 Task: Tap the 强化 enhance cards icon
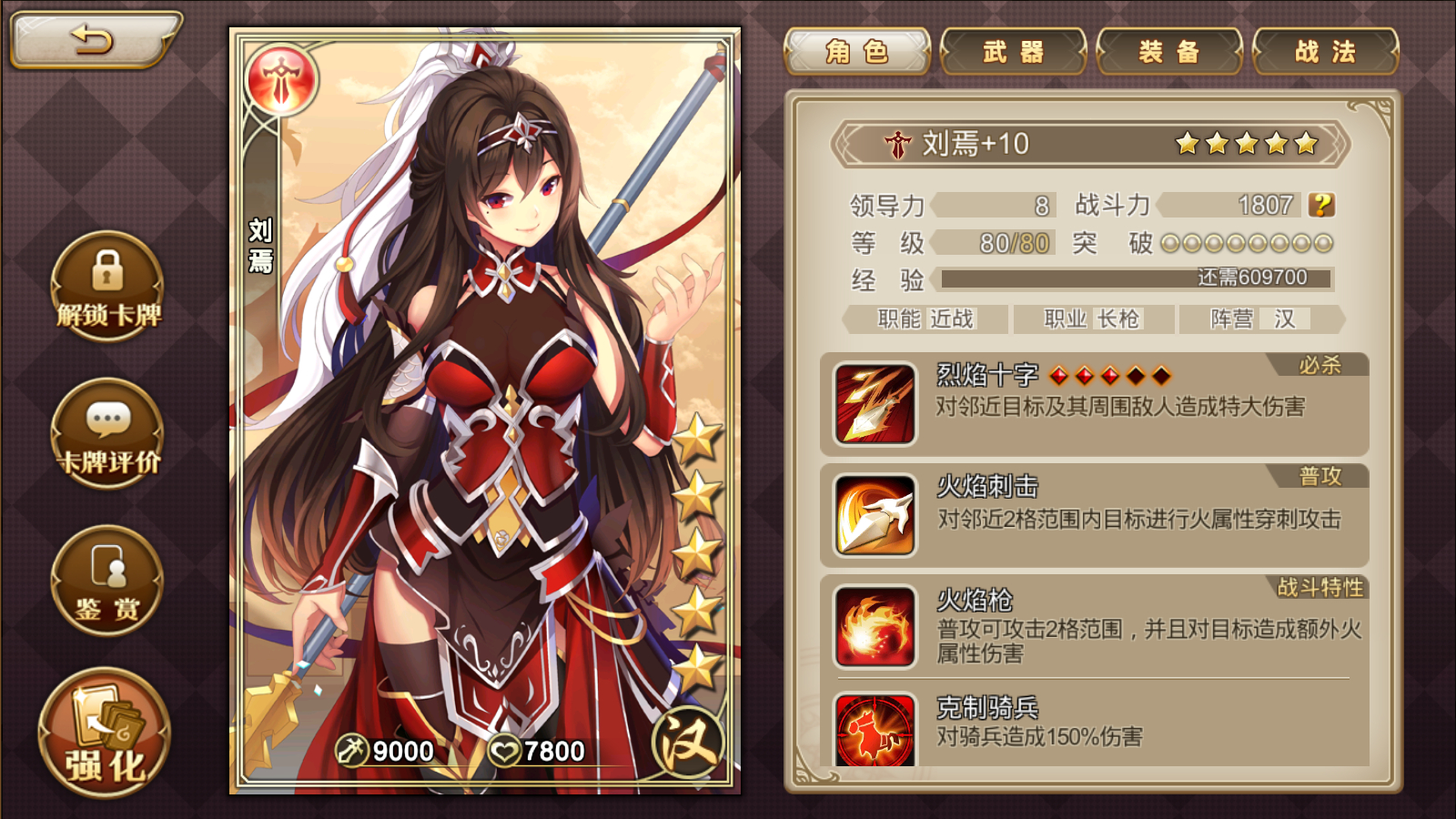[105, 733]
